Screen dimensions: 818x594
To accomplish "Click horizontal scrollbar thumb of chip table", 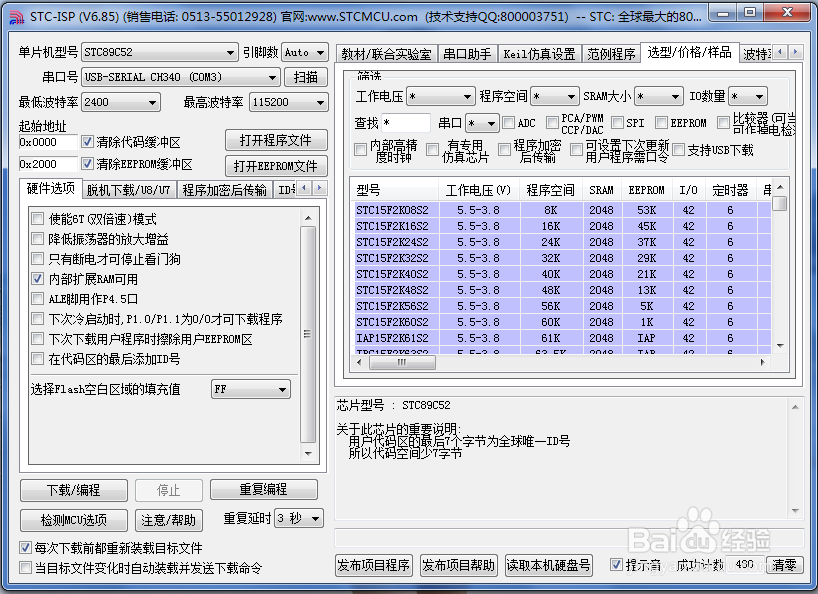I will pos(402,362).
